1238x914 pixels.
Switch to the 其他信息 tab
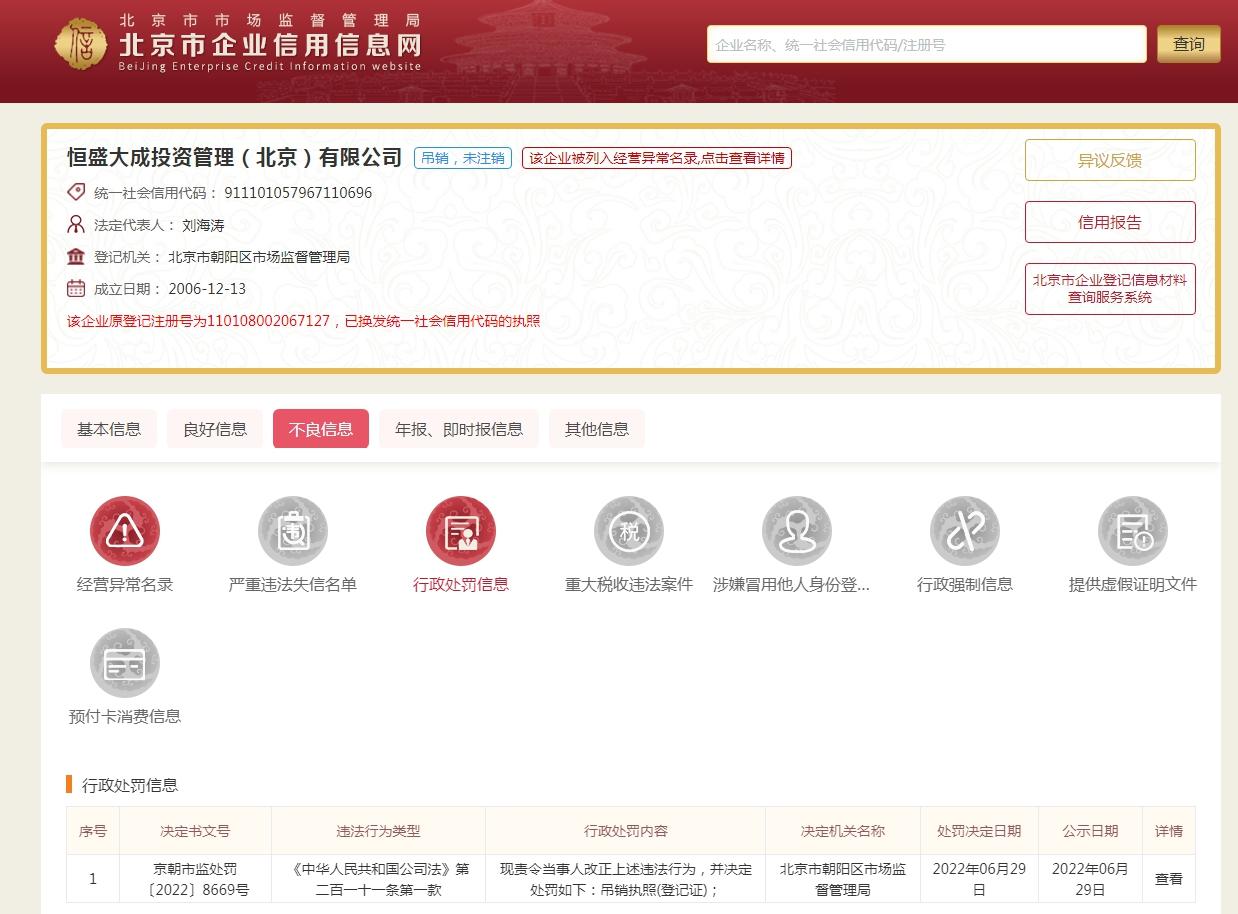(x=597, y=429)
